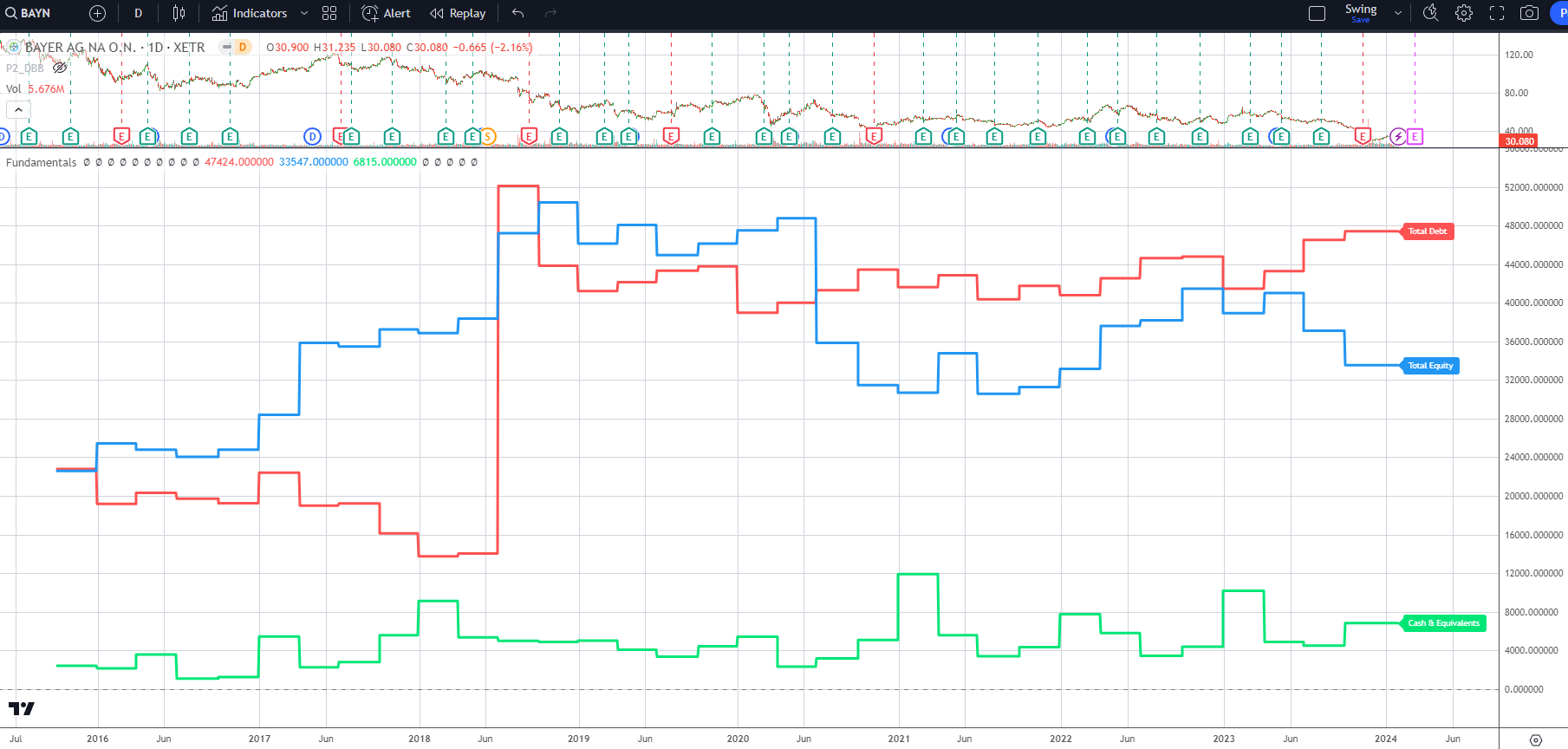The height and width of the screenshot is (749, 1568).
Task: Undo the last chart action
Action: click(x=518, y=13)
